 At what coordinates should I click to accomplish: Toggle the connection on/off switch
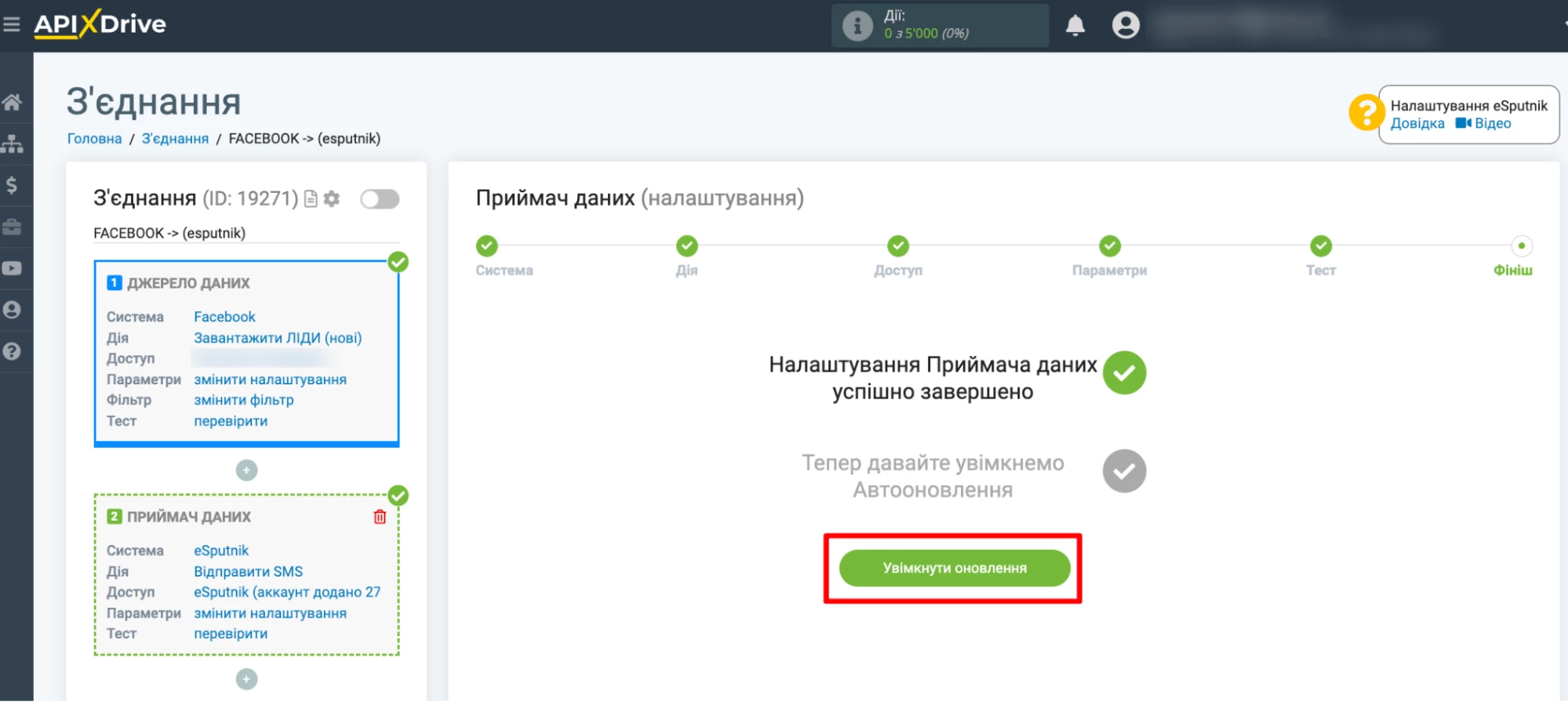pos(380,199)
